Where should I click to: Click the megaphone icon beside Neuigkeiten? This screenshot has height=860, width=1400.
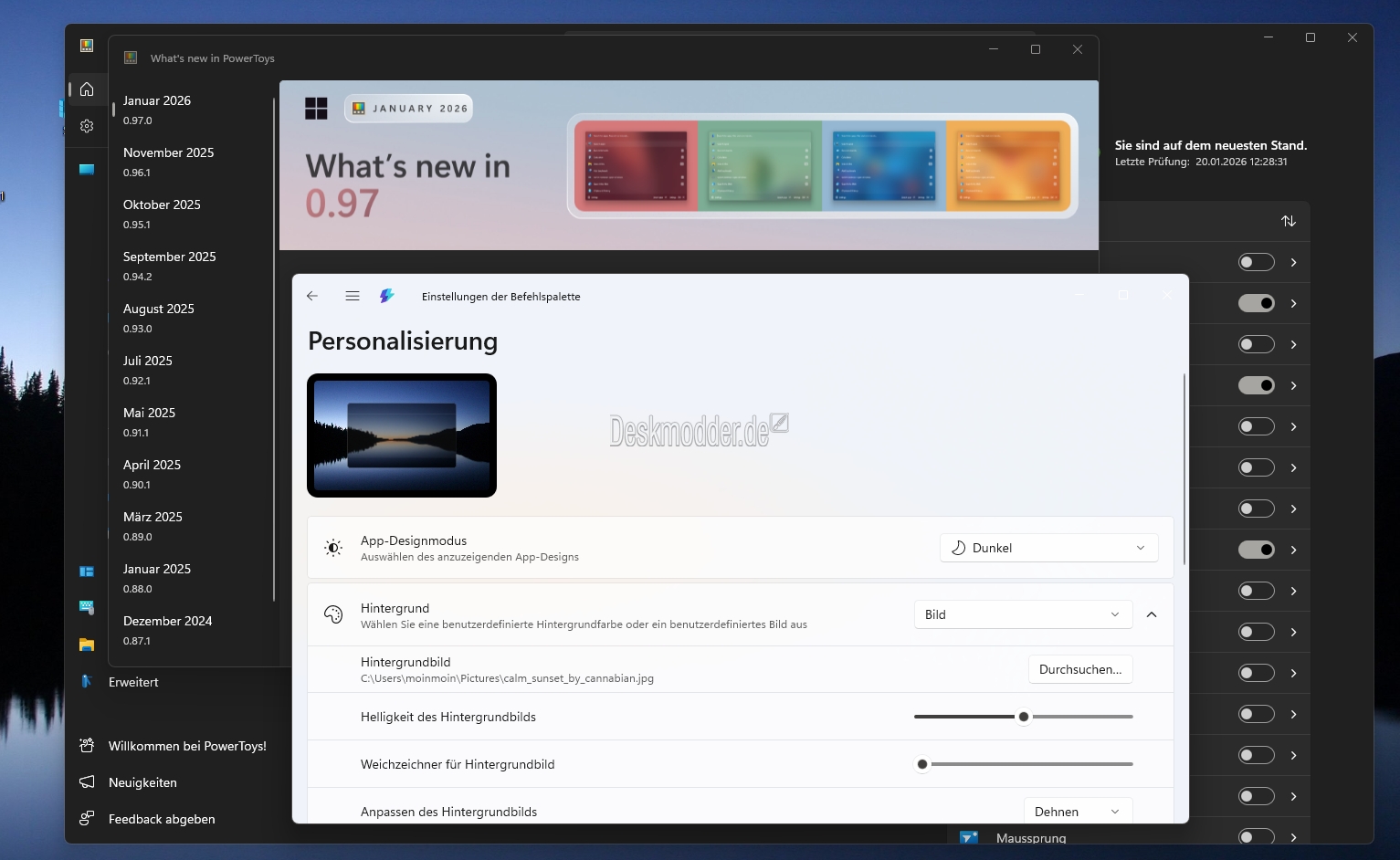87,782
